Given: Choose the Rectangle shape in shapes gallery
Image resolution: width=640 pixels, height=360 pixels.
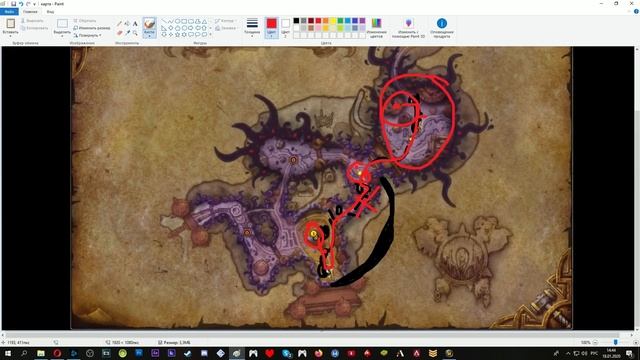Looking at the screenshot, I should pos(184,21).
